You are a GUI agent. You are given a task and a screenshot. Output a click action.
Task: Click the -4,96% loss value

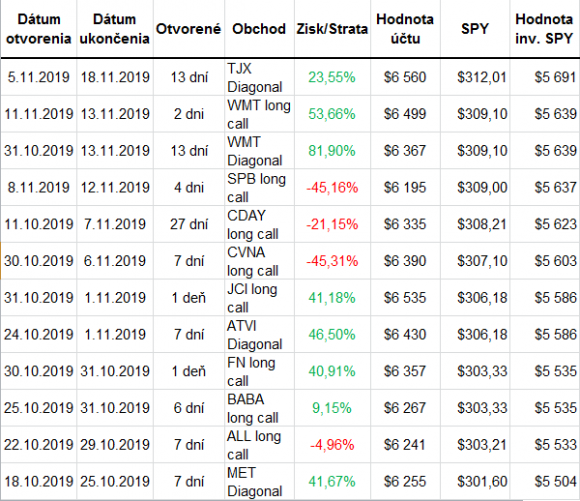click(x=332, y=445)
